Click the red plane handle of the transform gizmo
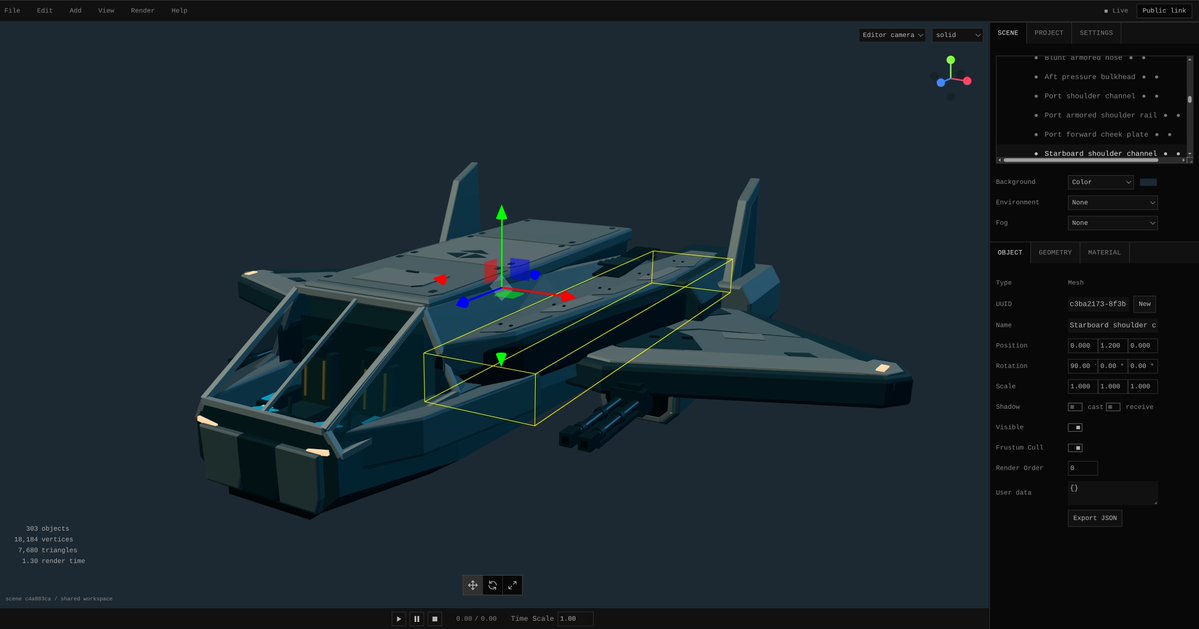 pyautogui.click(x=491, y=271)
